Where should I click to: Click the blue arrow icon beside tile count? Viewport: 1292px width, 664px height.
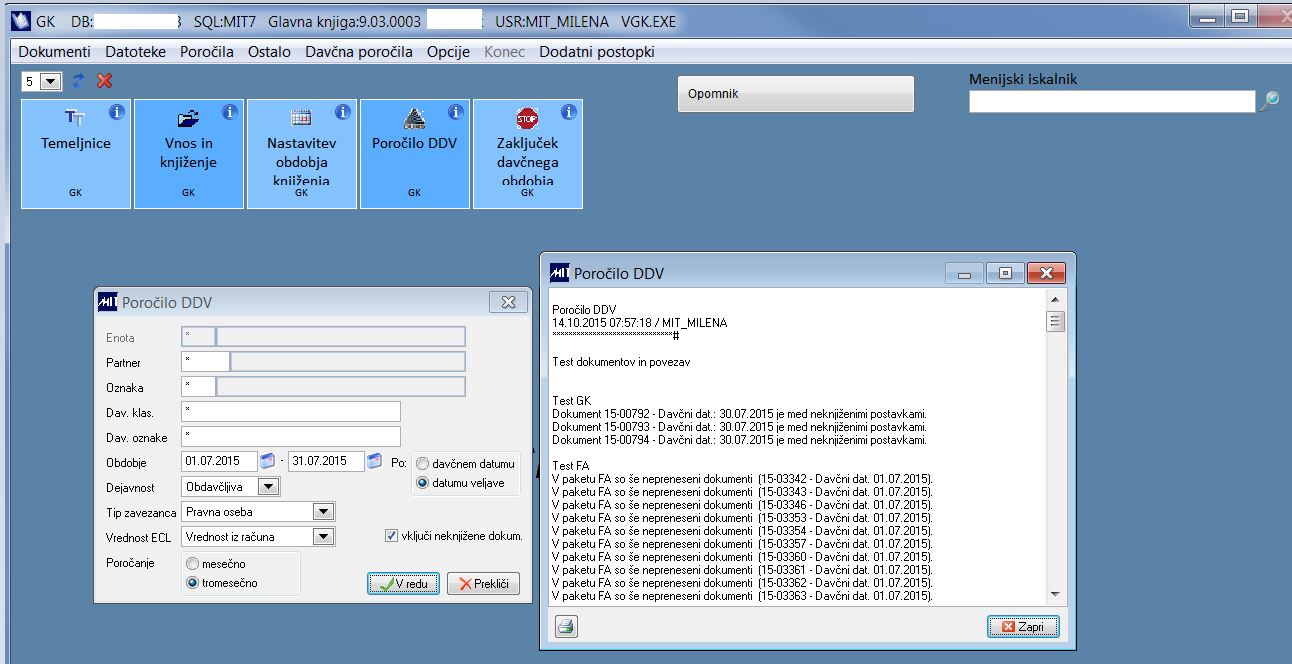(78, 81)
